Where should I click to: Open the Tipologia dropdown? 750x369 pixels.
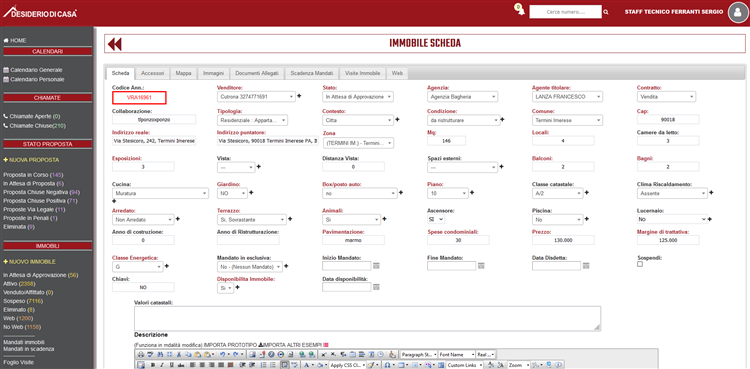pos(253,120)
